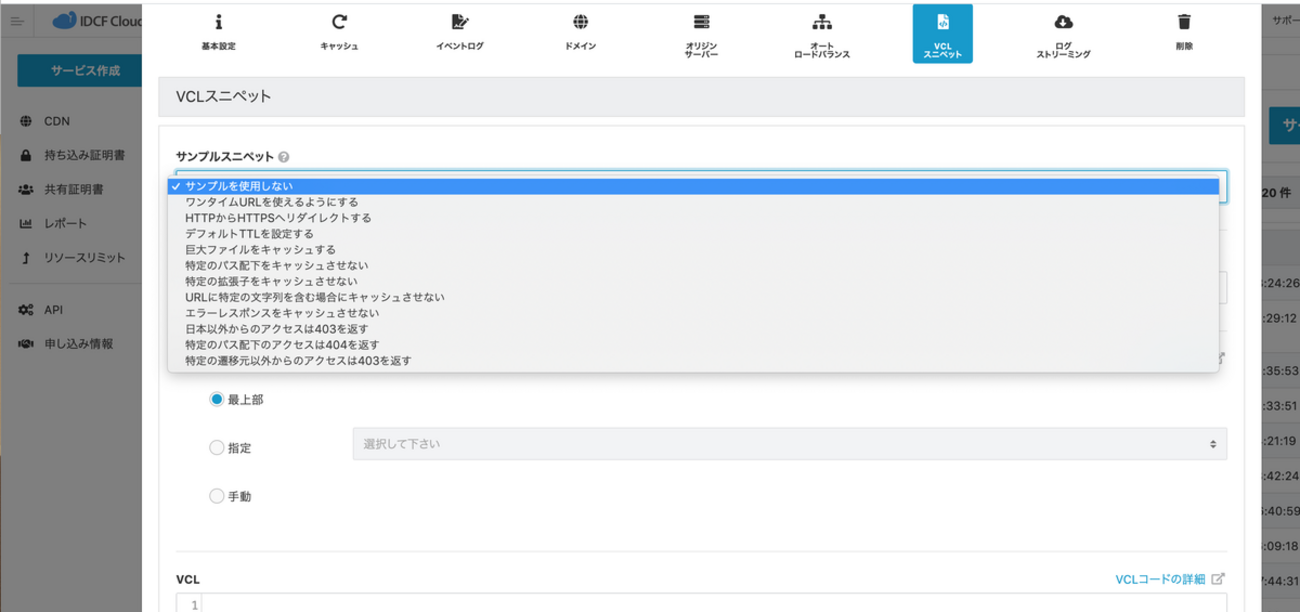Click the ドメイン globe icon
Viewport: 1300px width, 612px height.
pyautogui.click(x=580, y=23)
